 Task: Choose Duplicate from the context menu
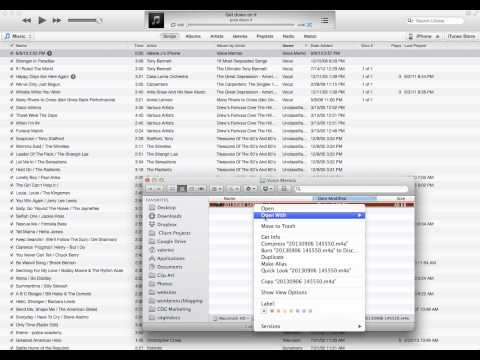click(309, 257)
